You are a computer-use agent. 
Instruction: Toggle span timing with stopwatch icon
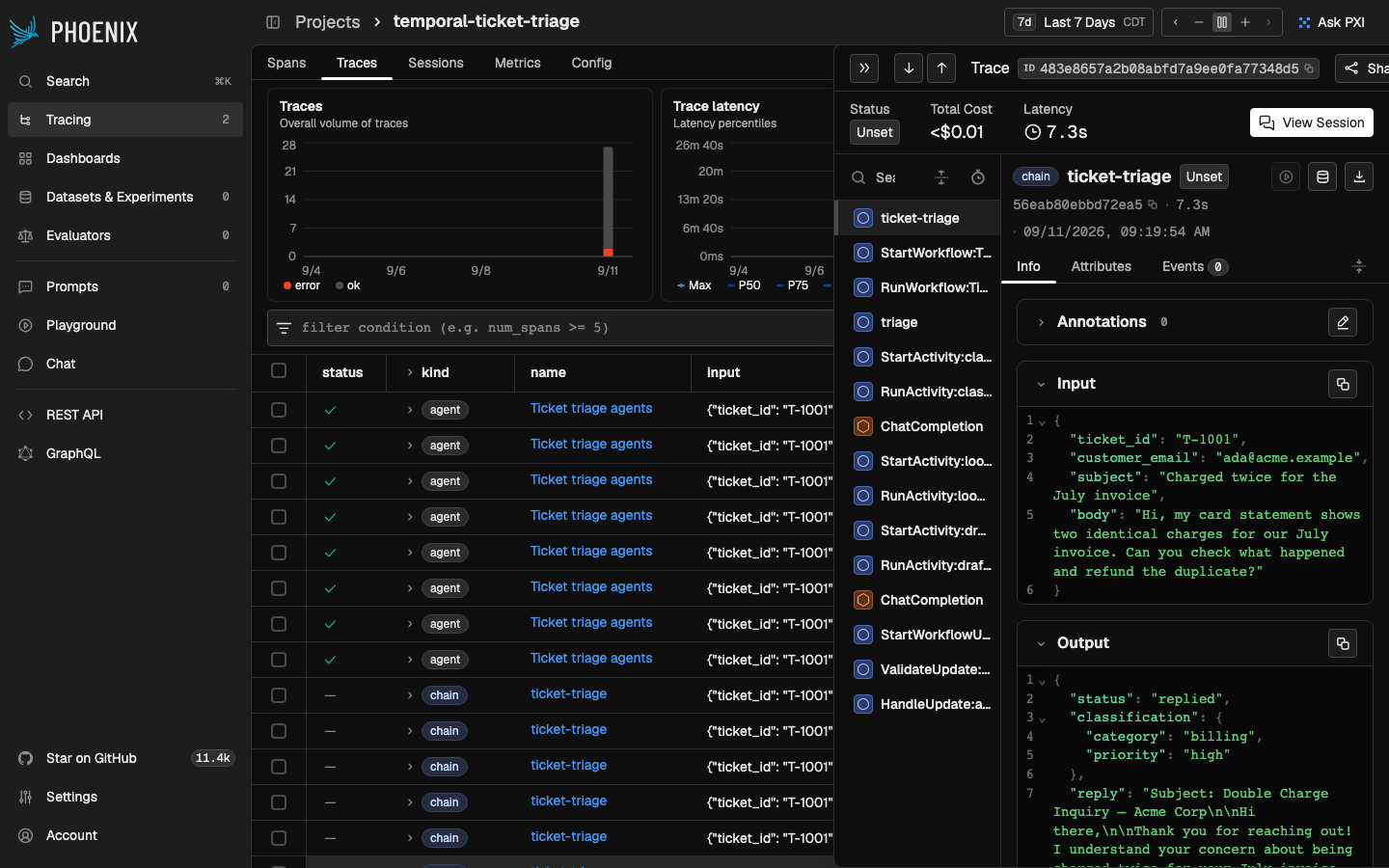tap(978, 177)
